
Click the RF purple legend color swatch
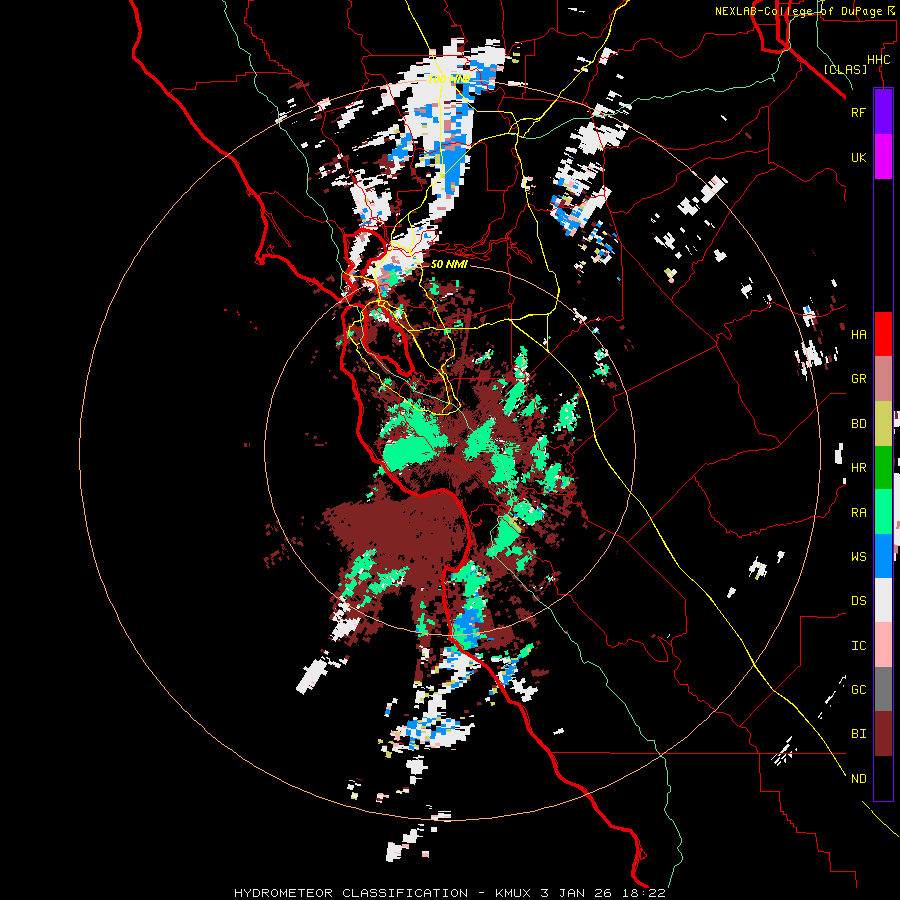pos(883,112)
